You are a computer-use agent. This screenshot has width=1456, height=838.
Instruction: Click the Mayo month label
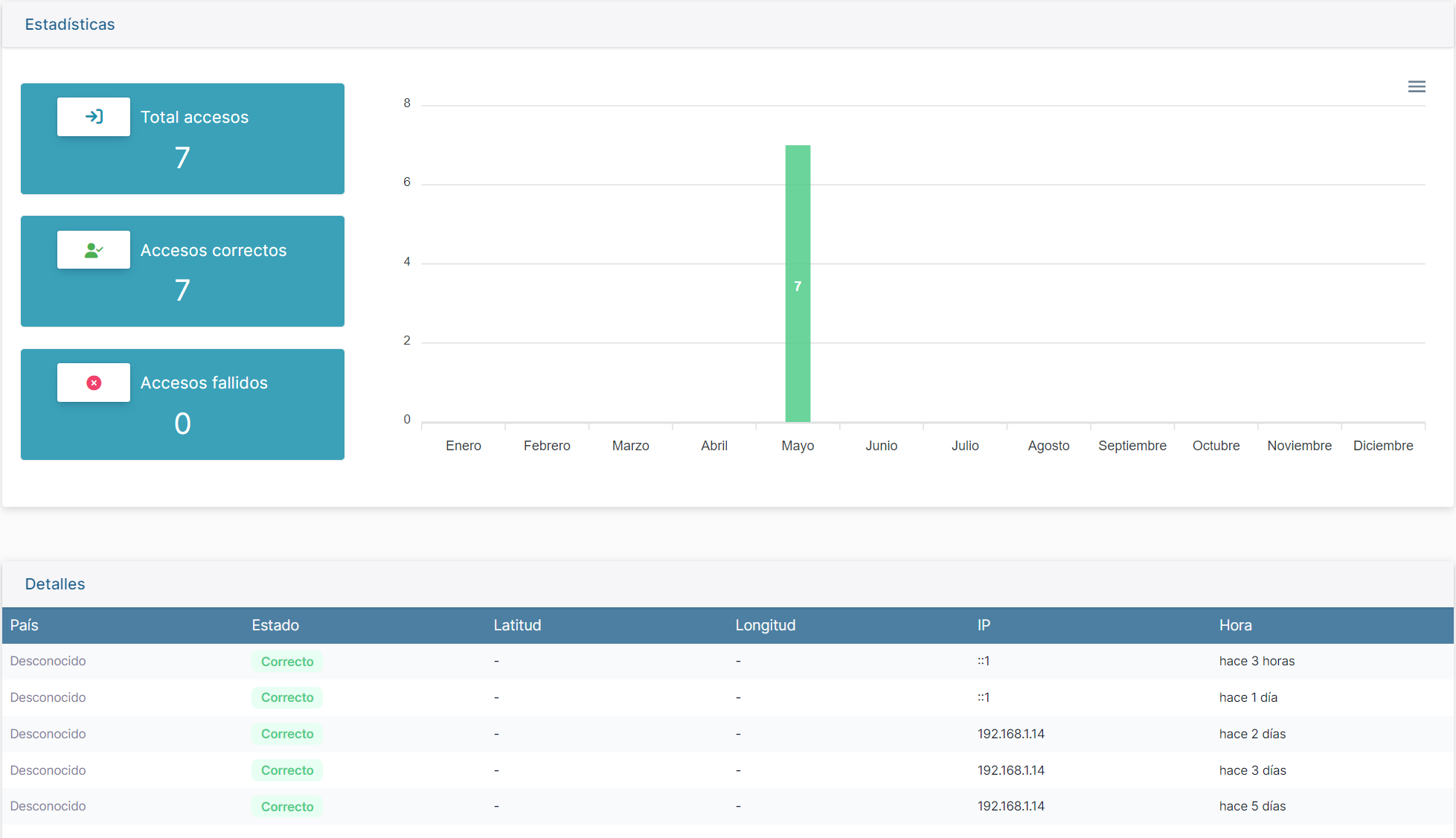[798, 446]
